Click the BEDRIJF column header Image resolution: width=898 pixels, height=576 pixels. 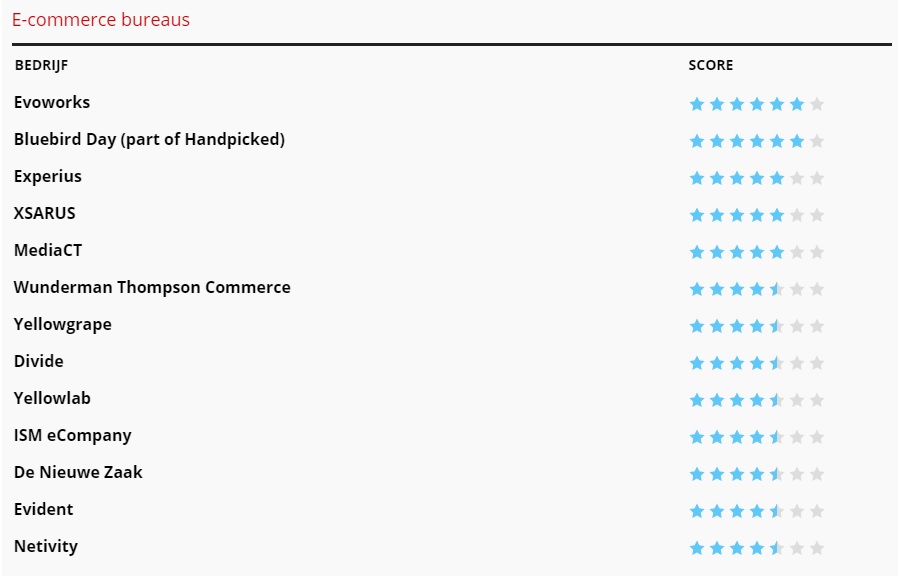tap(41, 65)
